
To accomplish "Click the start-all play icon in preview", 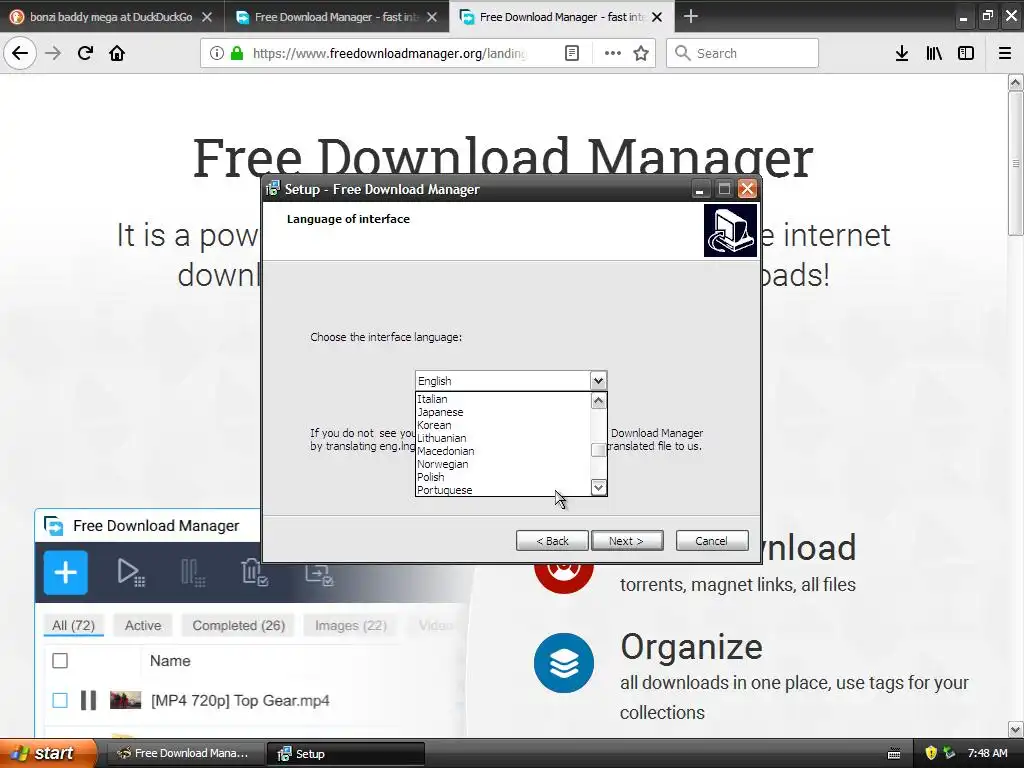I will tap(131, 573).
